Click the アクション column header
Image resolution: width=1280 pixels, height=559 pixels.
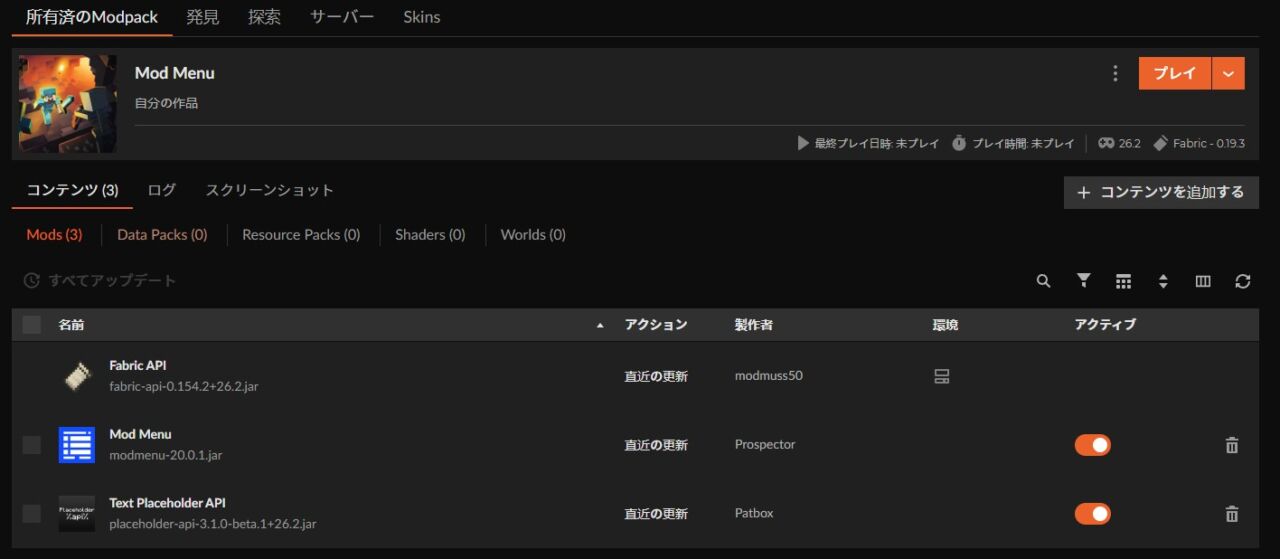tap(656, 325)
